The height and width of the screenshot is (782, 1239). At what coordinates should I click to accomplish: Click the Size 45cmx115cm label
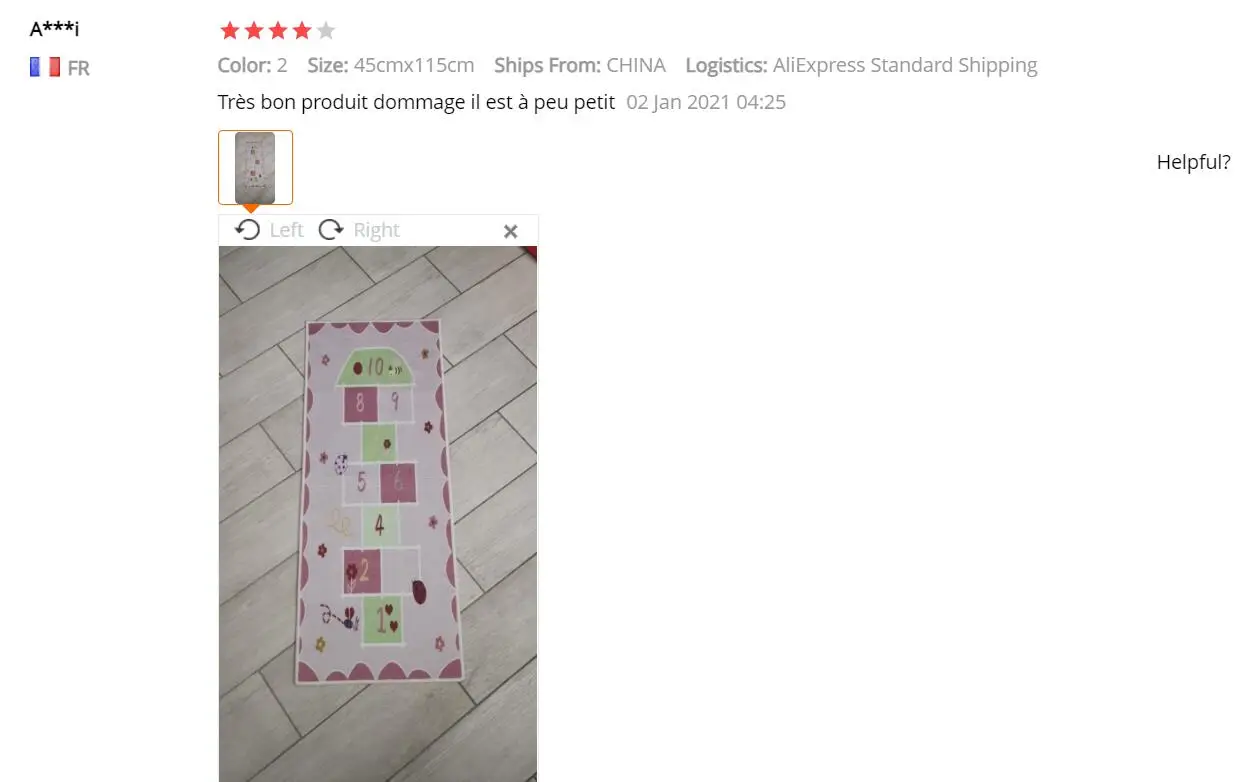[390, 65]
